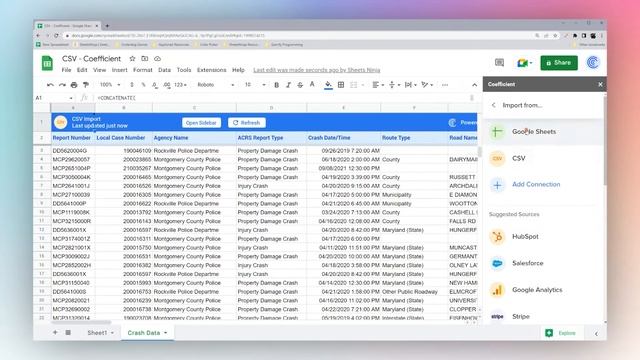
Task: Open the comment history icon
Action: coord(499,62)
